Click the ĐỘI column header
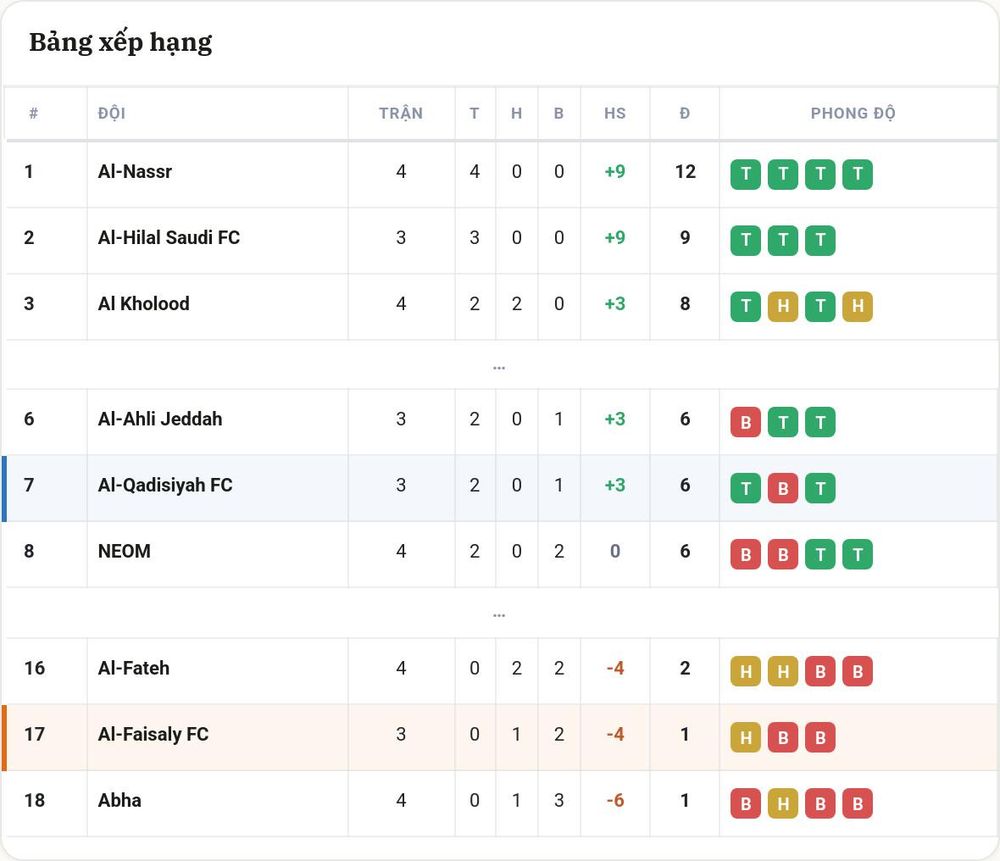This screenshot has width=1000, height=861. pyautogui.click(x=112, y=114)
